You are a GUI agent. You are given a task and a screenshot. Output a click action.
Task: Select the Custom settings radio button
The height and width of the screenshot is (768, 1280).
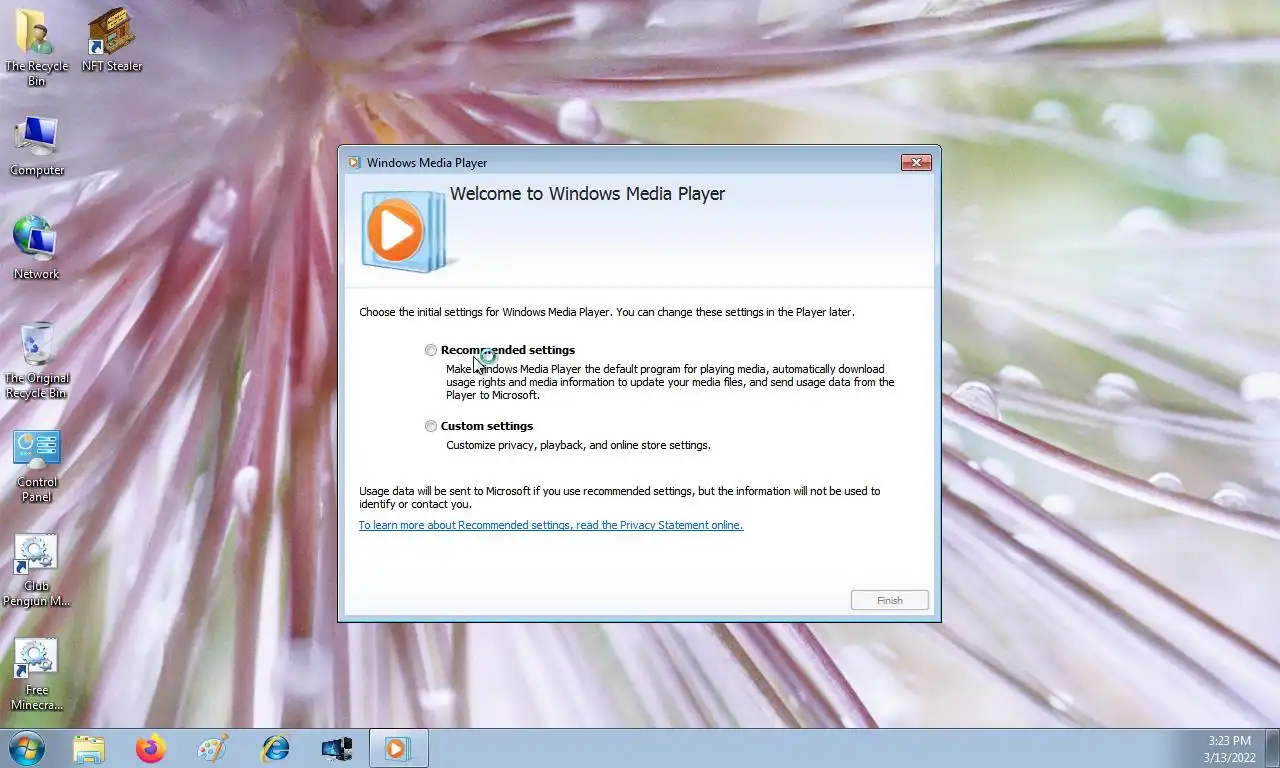tap(431, 426)
